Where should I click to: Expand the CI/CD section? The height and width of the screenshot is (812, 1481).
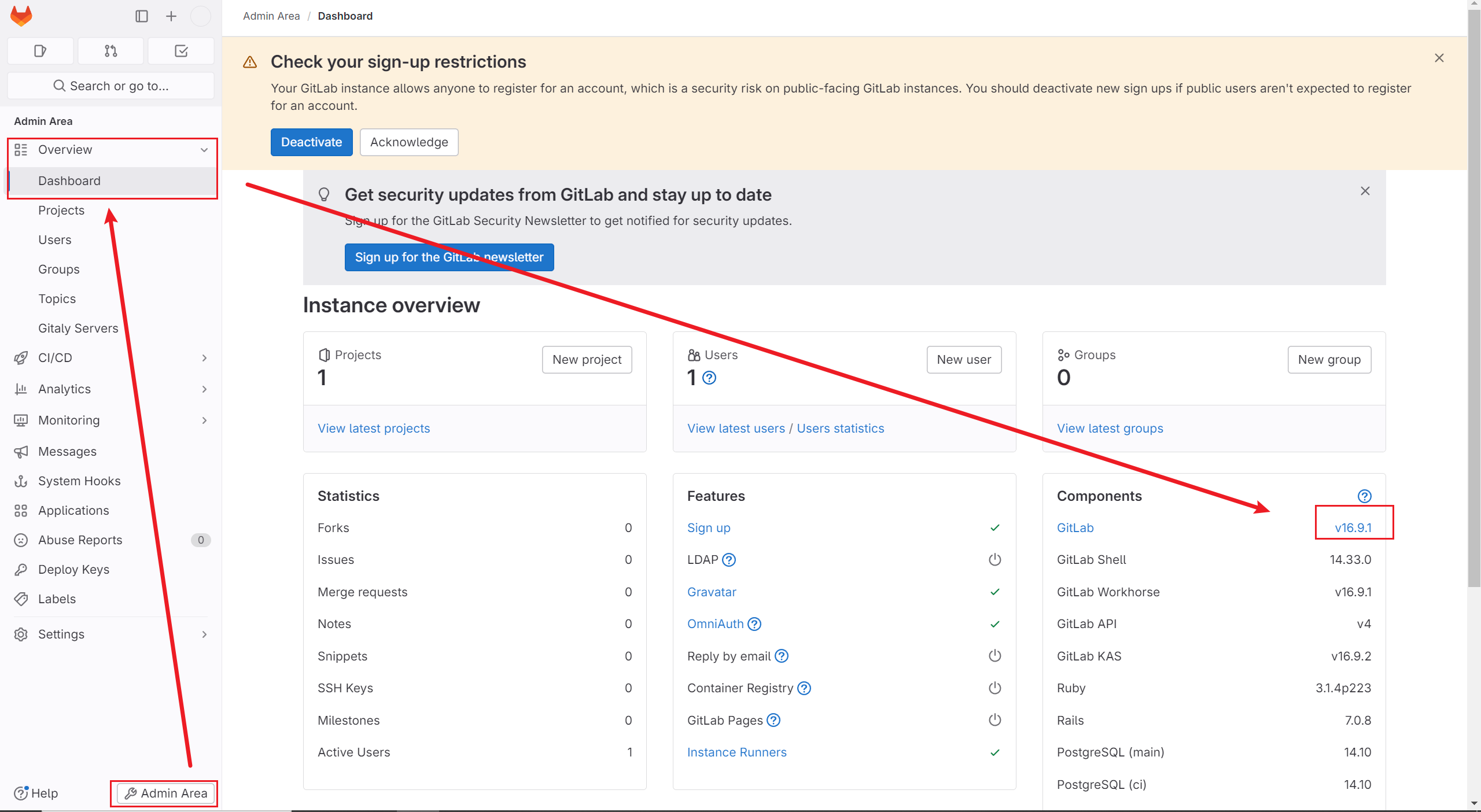(x=112, y=358)
